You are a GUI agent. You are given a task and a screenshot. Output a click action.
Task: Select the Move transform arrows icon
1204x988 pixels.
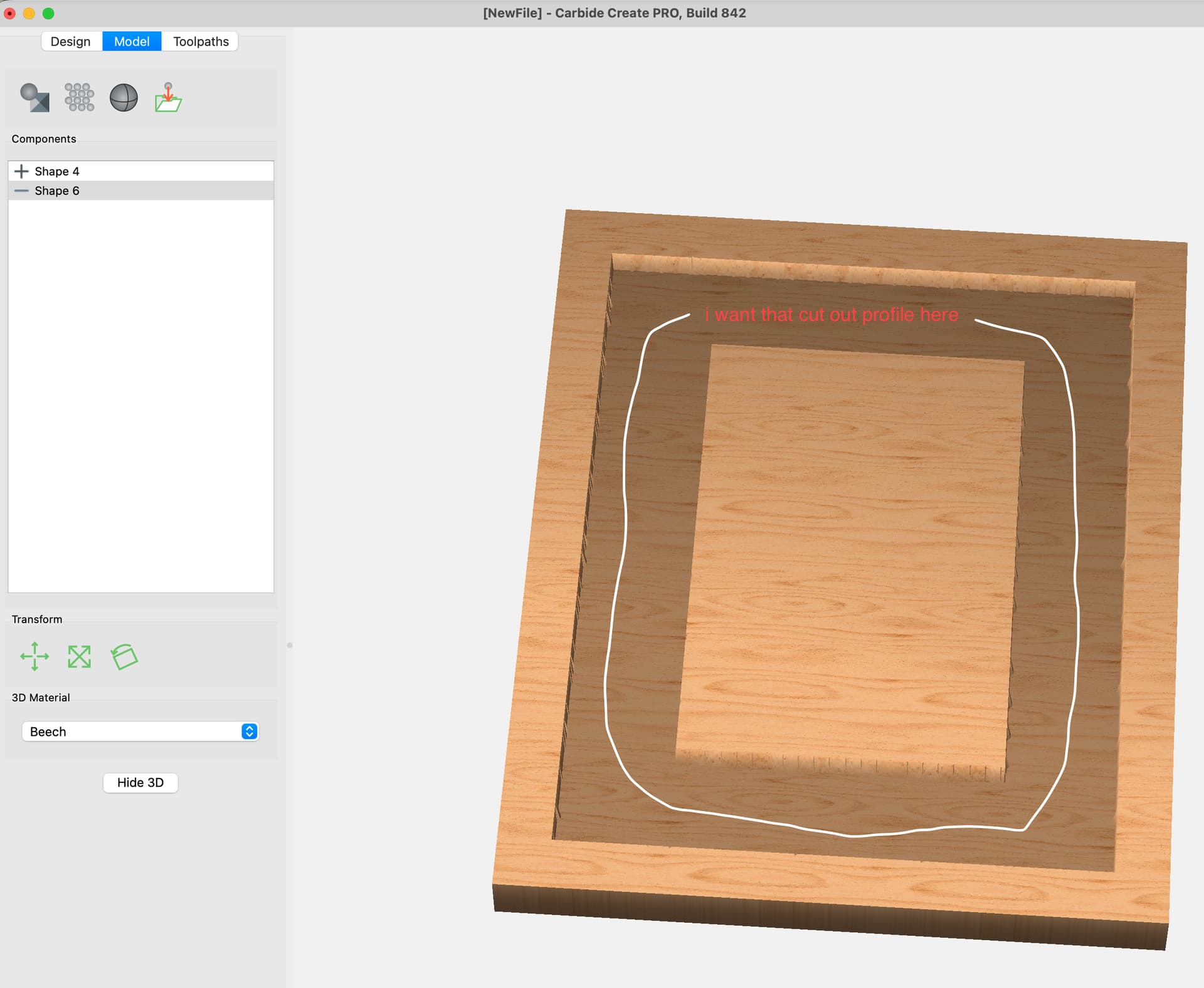click(x=34, y=656)
